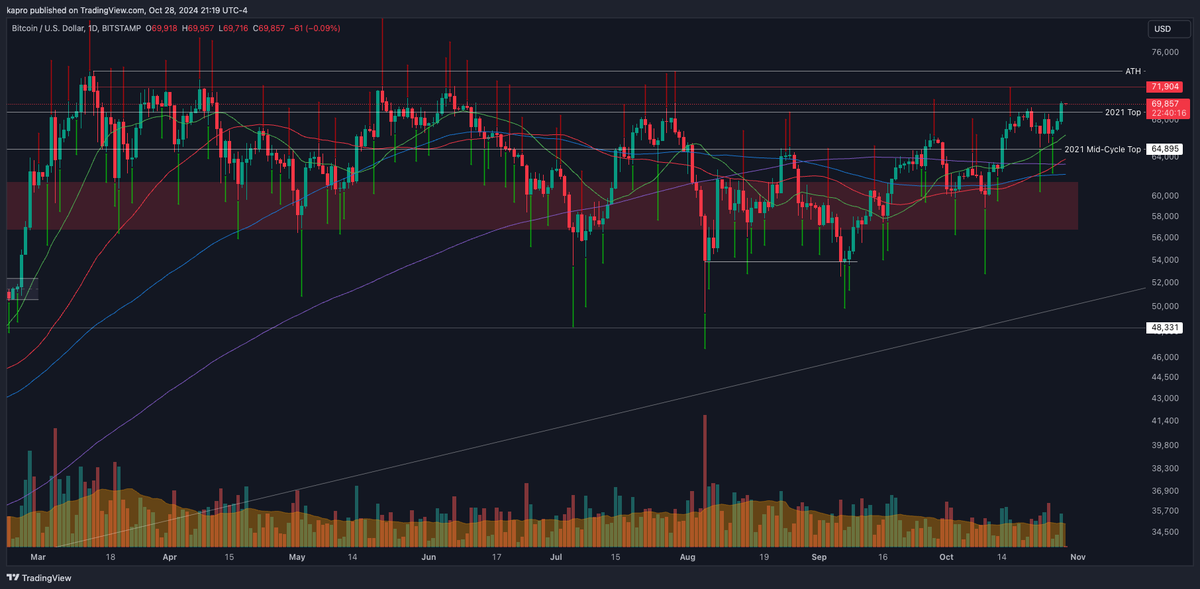The image size is (1200, 589).
Task: Click the close value C69,857
Action: [270, 28]
